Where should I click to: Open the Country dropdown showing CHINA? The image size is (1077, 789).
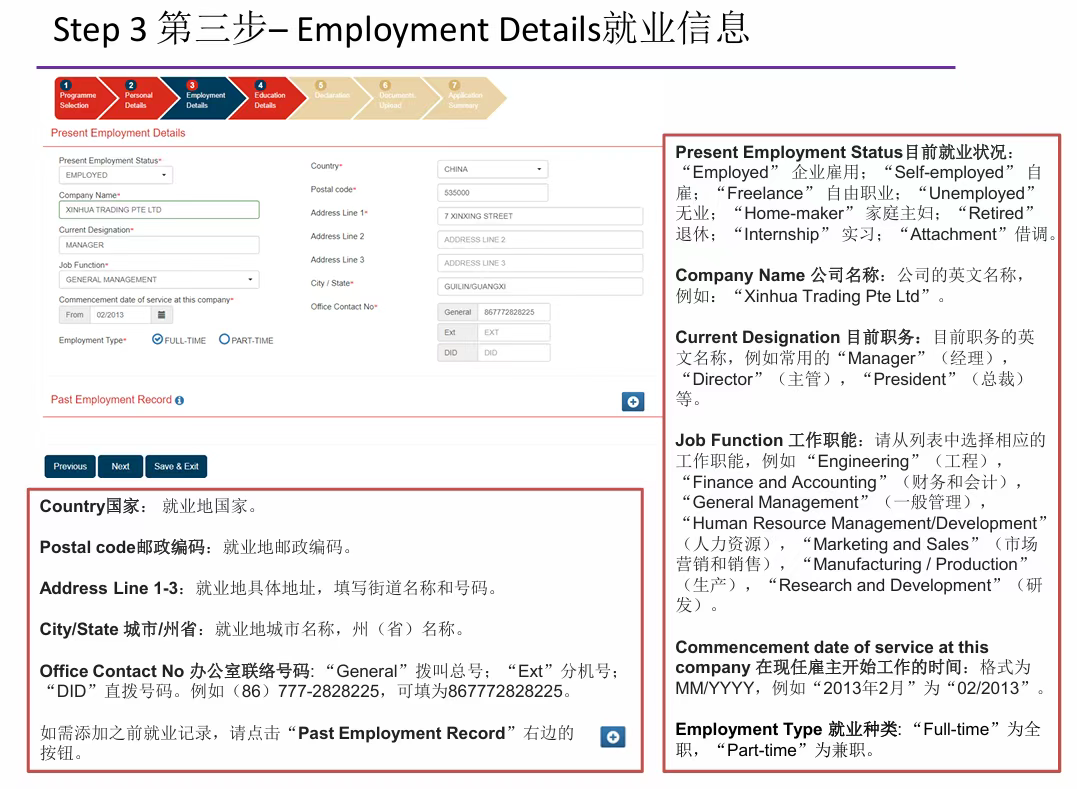(492, 169)
